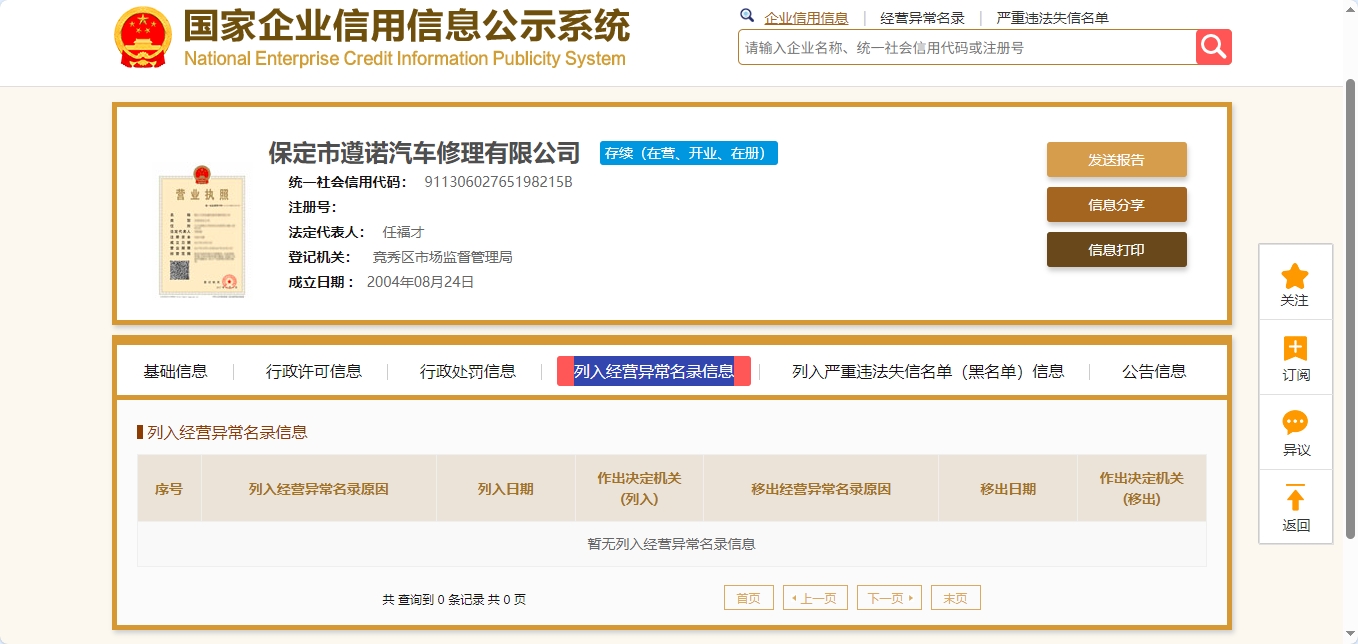This screenshot has width=1358, height=644.
Task: Click the 序号 column header
Action: (169, 489)
